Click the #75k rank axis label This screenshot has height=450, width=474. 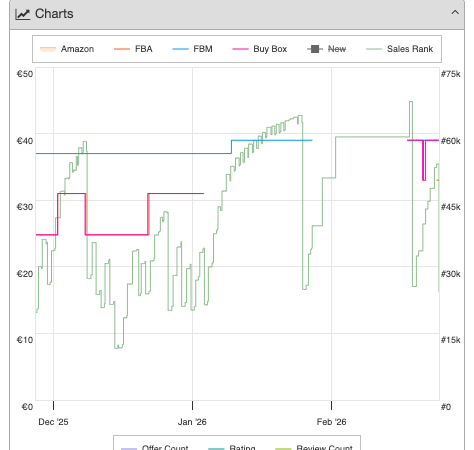tap(451, 74)
